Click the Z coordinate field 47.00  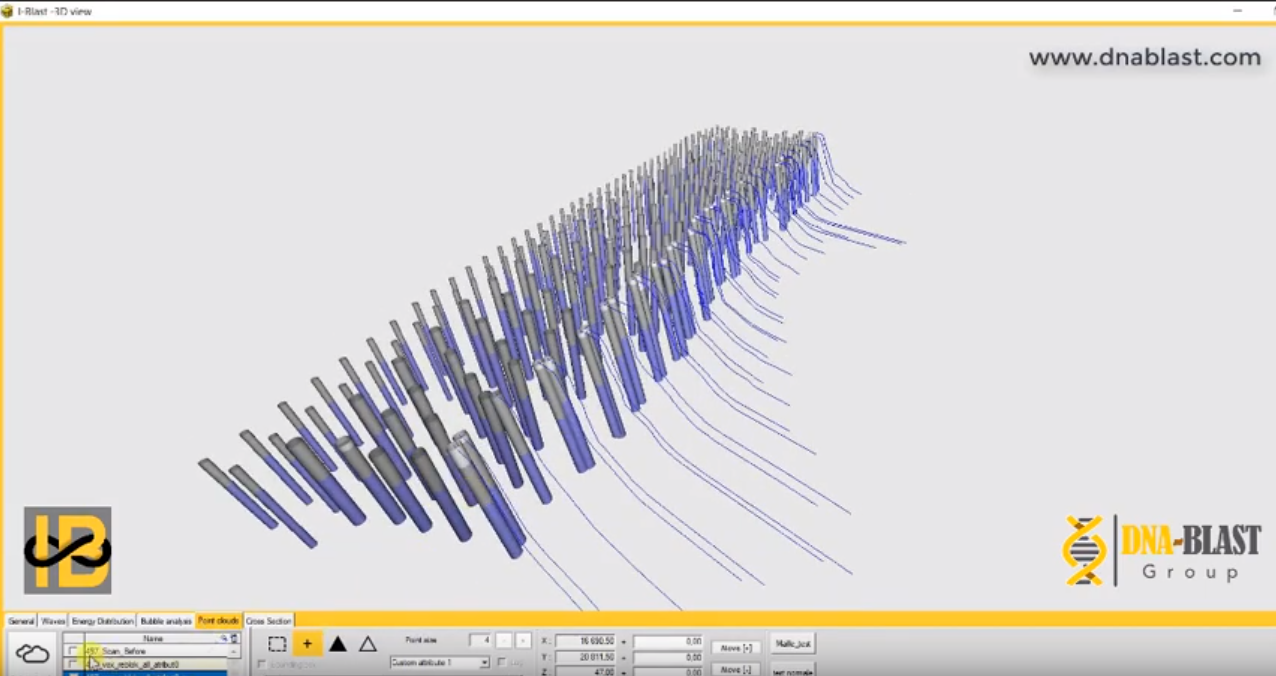[586, 672]
